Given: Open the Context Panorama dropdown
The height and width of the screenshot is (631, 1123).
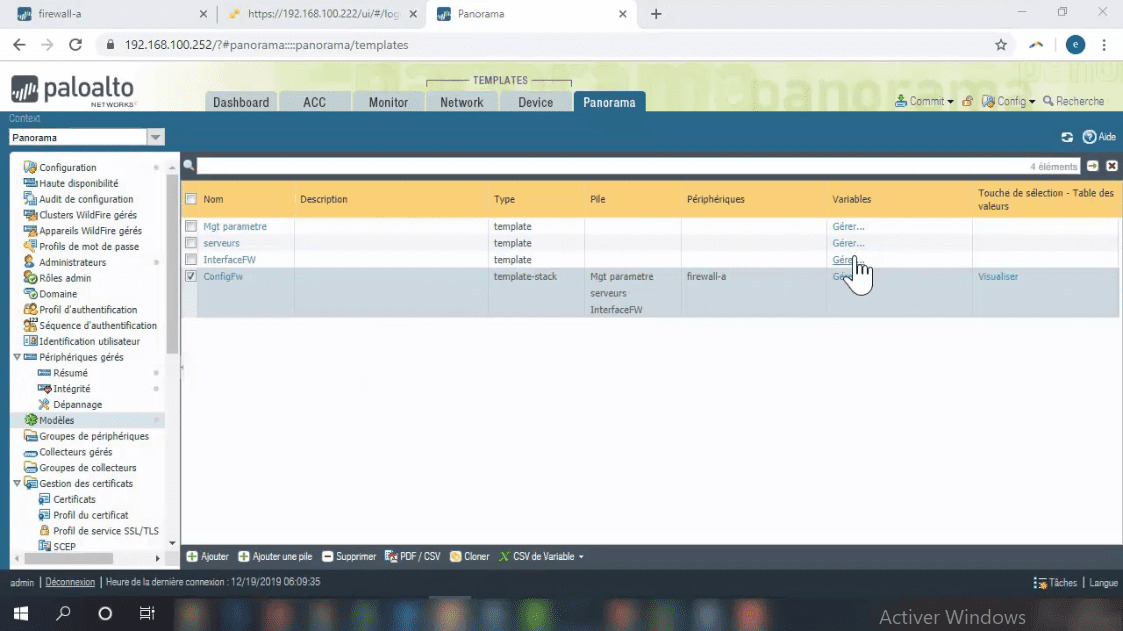Looking at the screenshot, I should click(x=155, y=138).
